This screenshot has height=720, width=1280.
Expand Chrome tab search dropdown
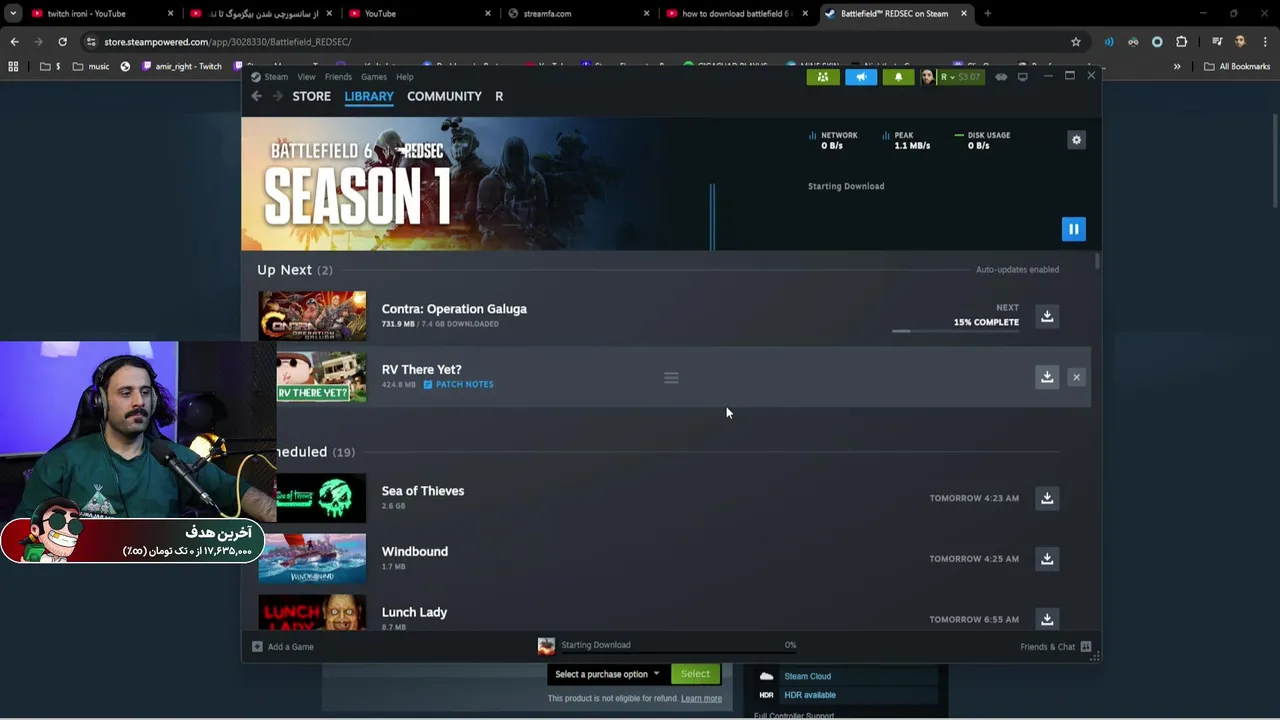(x=13, y=14)
